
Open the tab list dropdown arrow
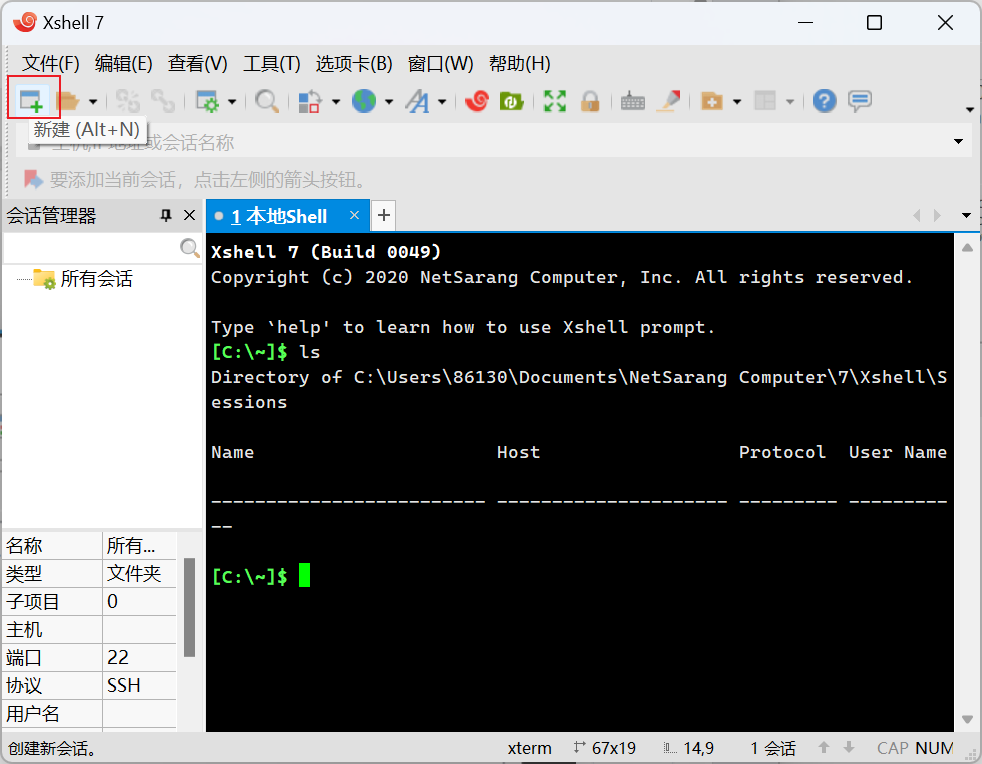pyautogui.click(x=966, y=215)
